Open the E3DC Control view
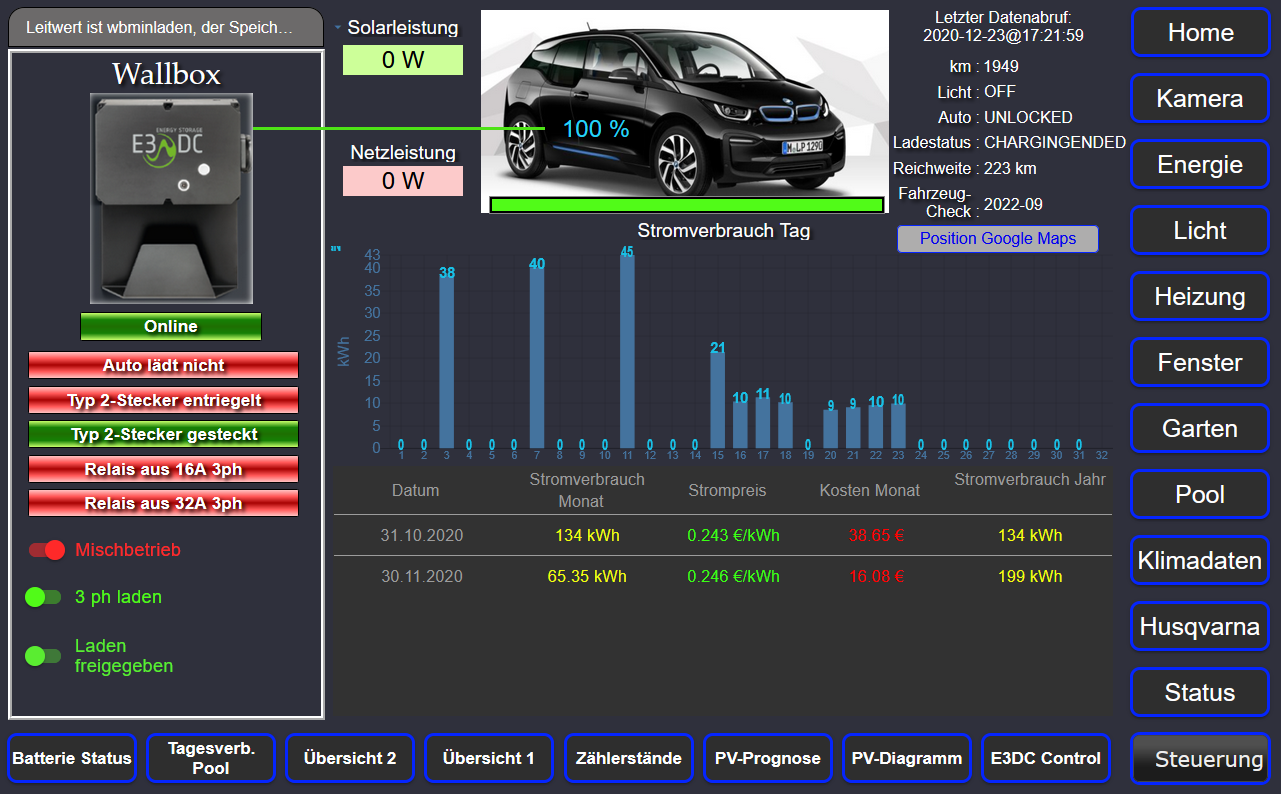Viewport: 1281px width, 794px height. [1045, 758]
